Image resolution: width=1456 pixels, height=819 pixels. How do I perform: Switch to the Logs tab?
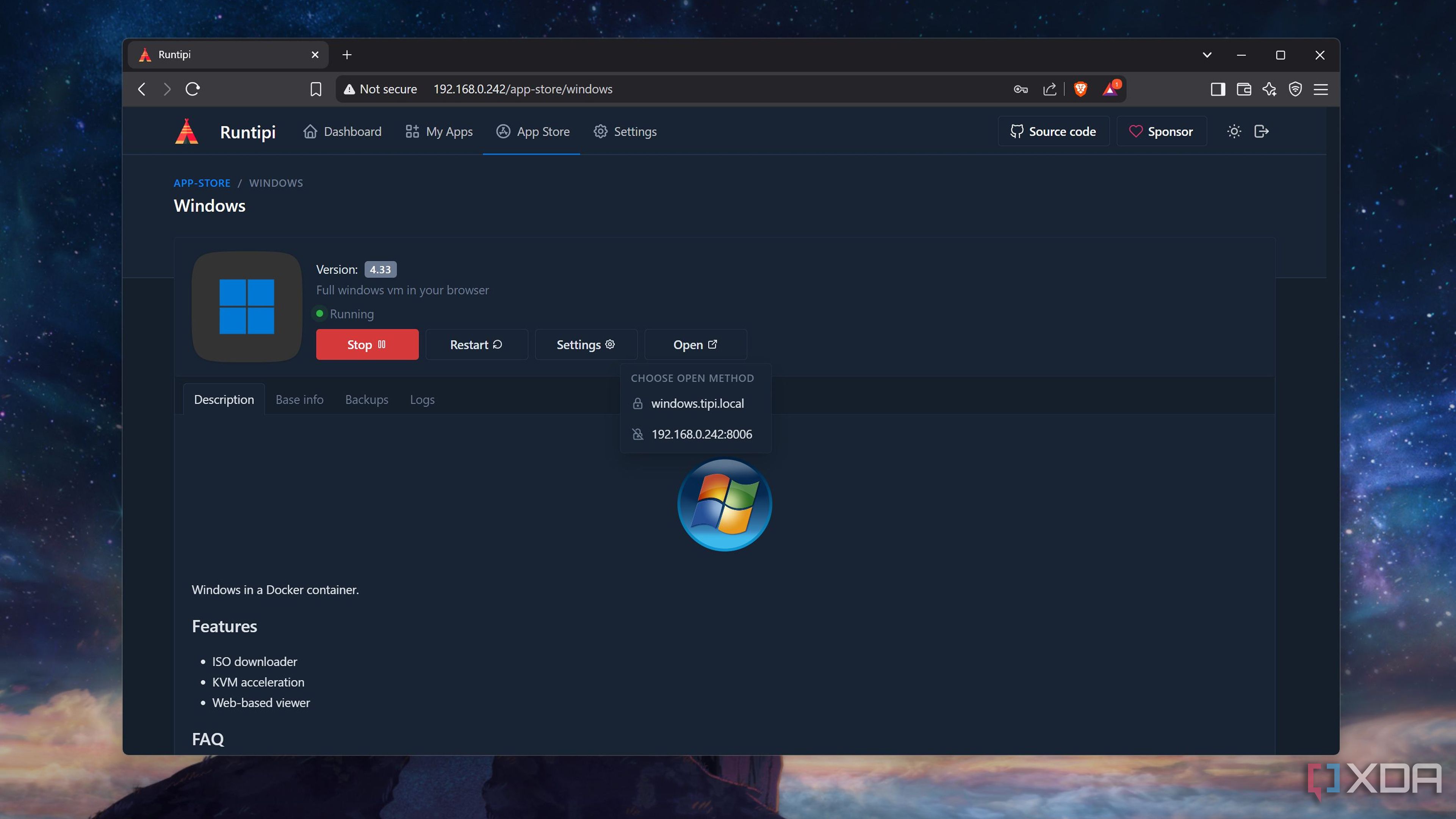[422, 399]
